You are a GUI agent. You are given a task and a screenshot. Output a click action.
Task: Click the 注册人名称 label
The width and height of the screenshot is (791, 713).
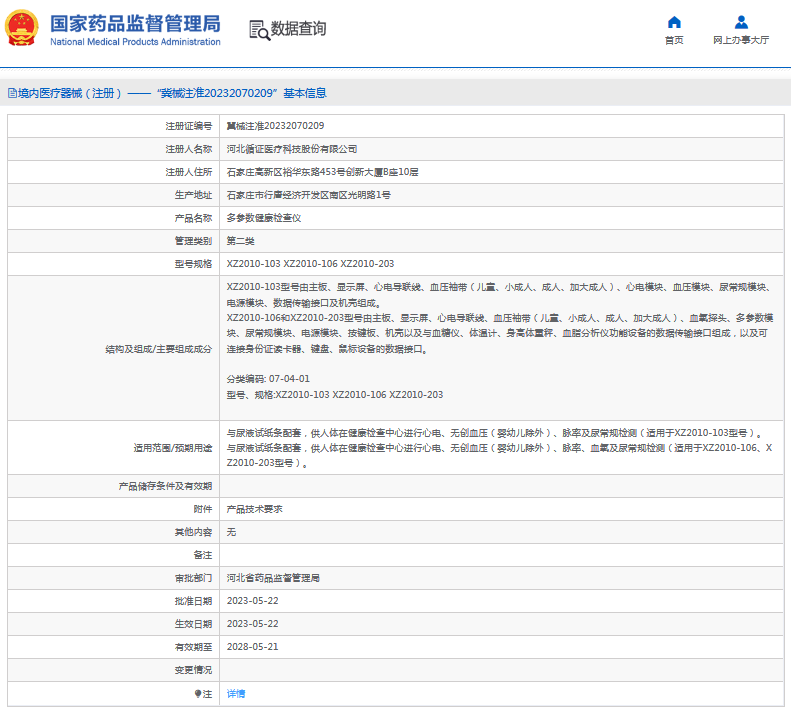click(189, 149)
